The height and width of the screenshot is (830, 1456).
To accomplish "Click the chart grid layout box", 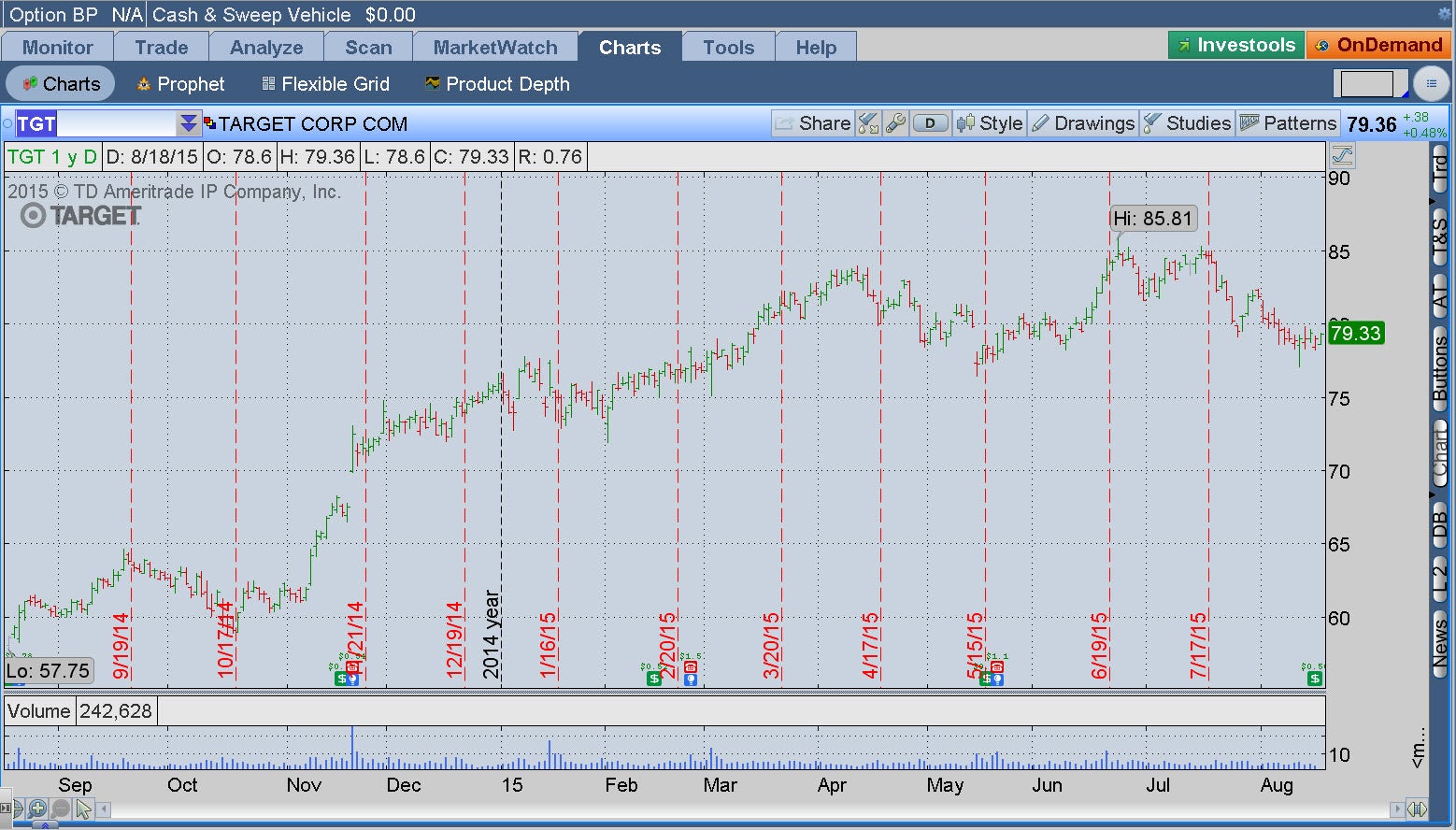I will tap(1370, 84).
